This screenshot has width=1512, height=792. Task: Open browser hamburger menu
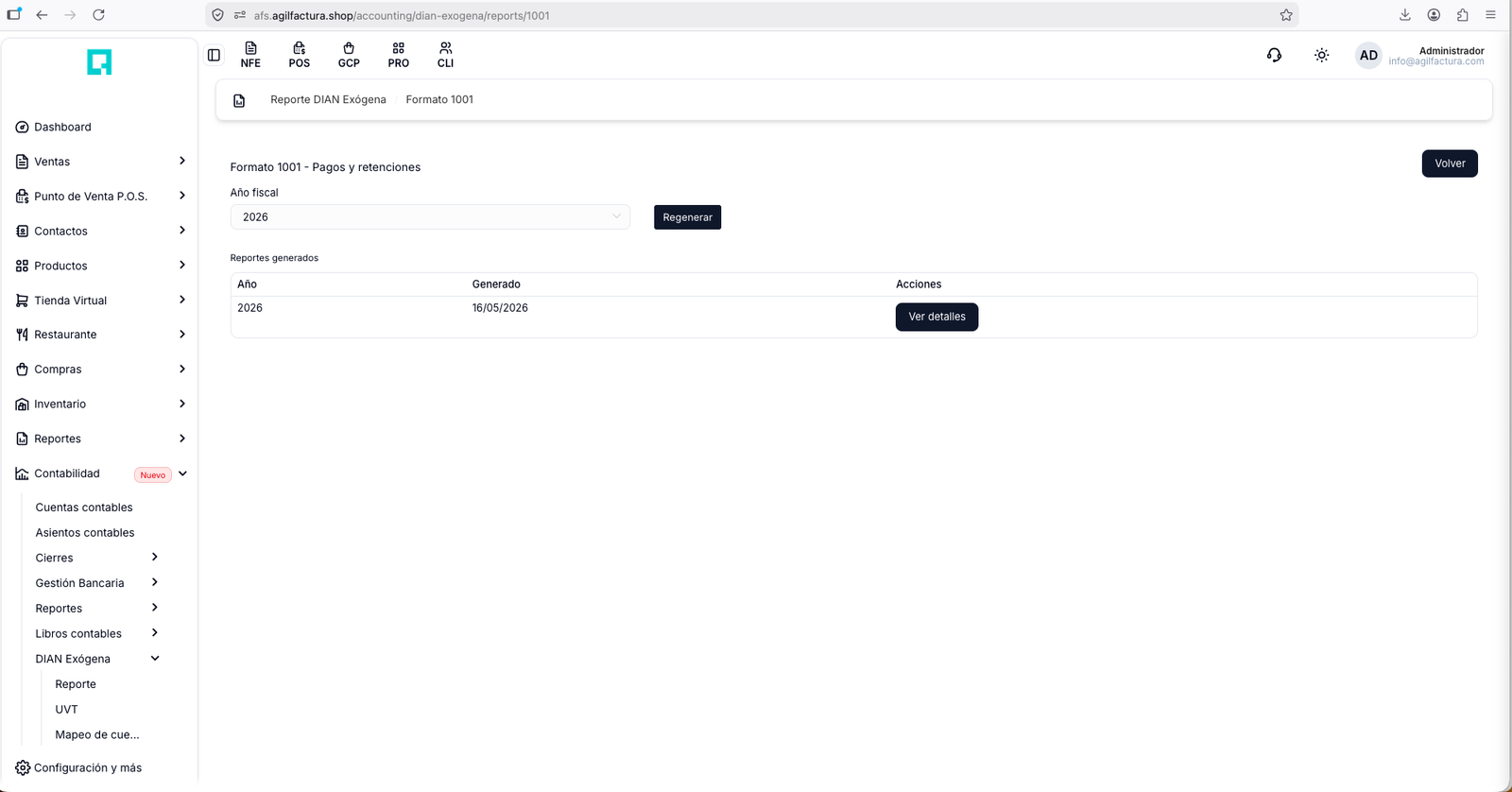1490,15
